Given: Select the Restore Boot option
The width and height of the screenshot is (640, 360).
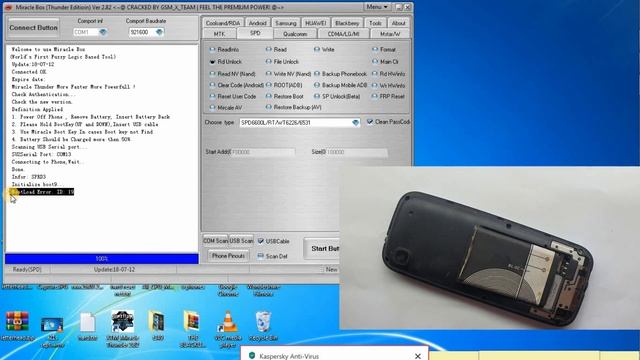Looking at the screenshot, I should coord(284,96).
